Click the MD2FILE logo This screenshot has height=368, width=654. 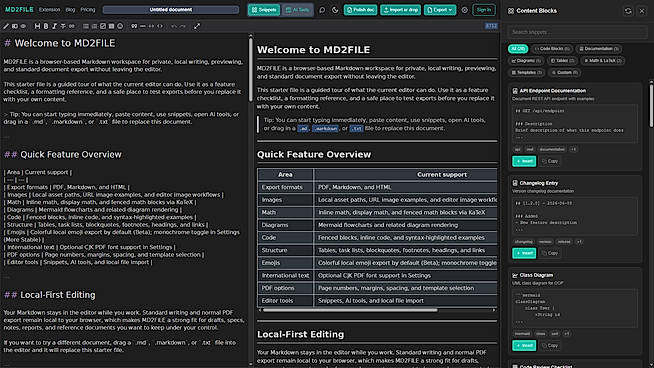click(19, 10)
